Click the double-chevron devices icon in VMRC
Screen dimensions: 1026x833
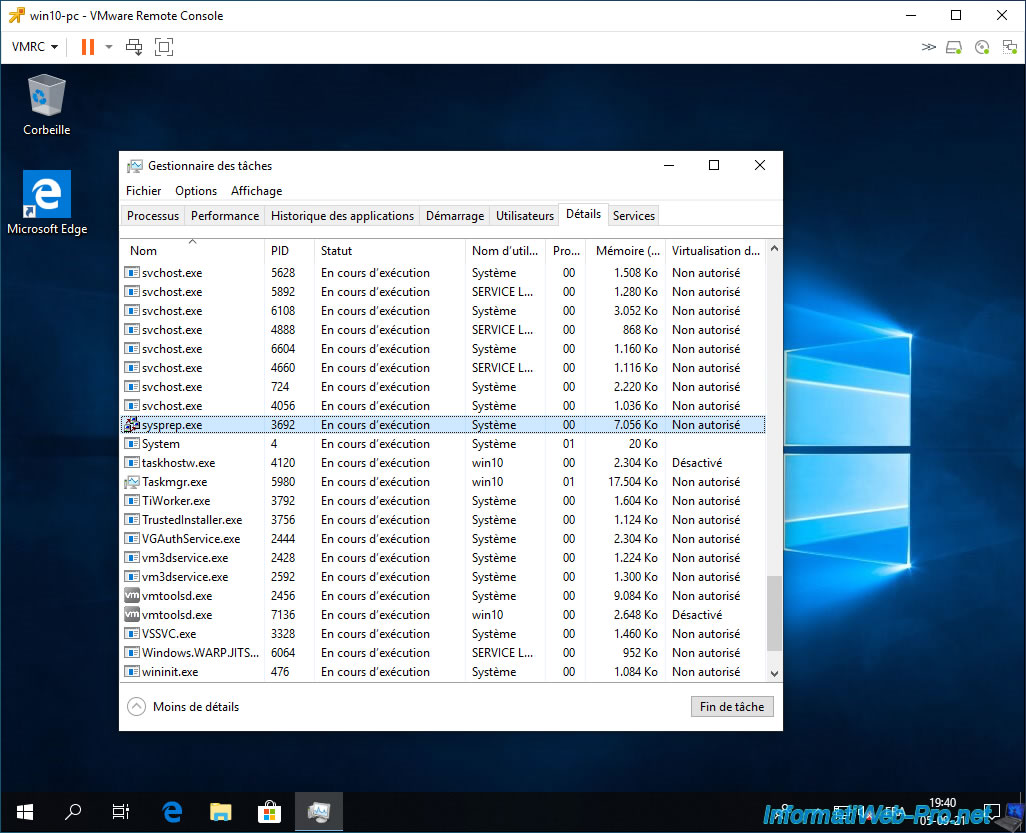(x=929, y=46)
